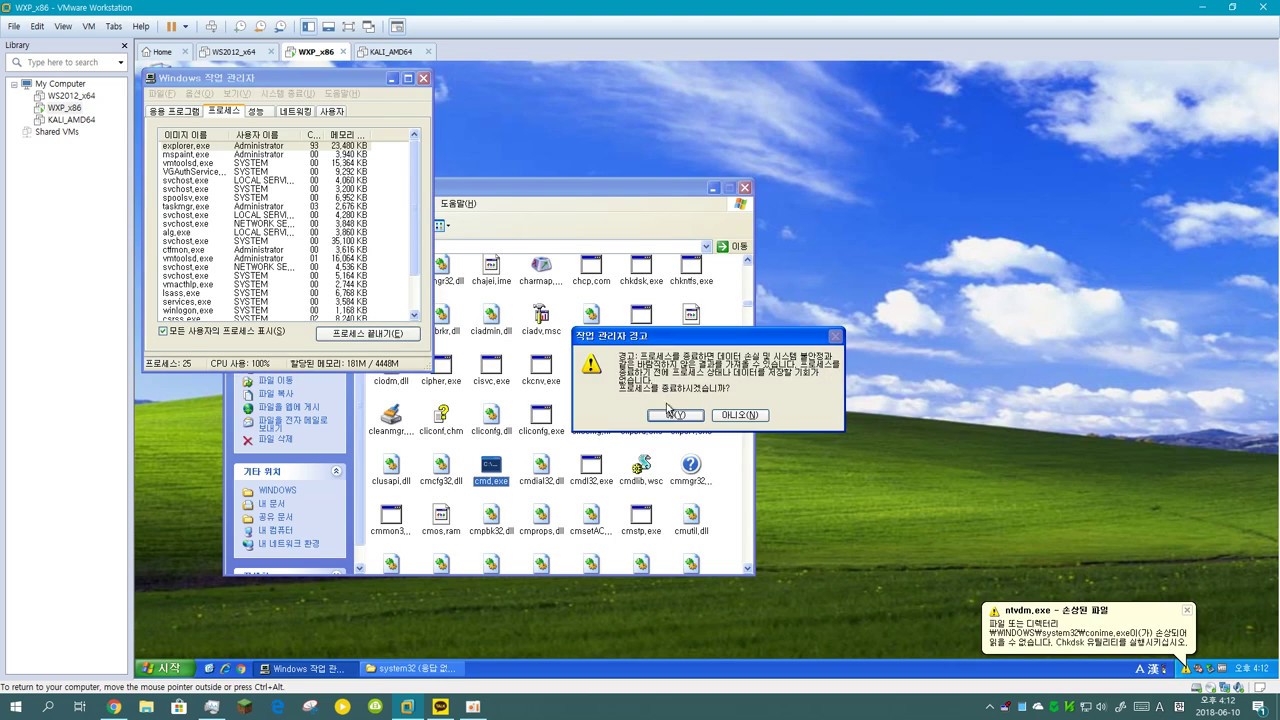Screen dimensions: 1280x720
Task: Select the cmdlib.wsc file icon
Action: (x=641, y=471)
